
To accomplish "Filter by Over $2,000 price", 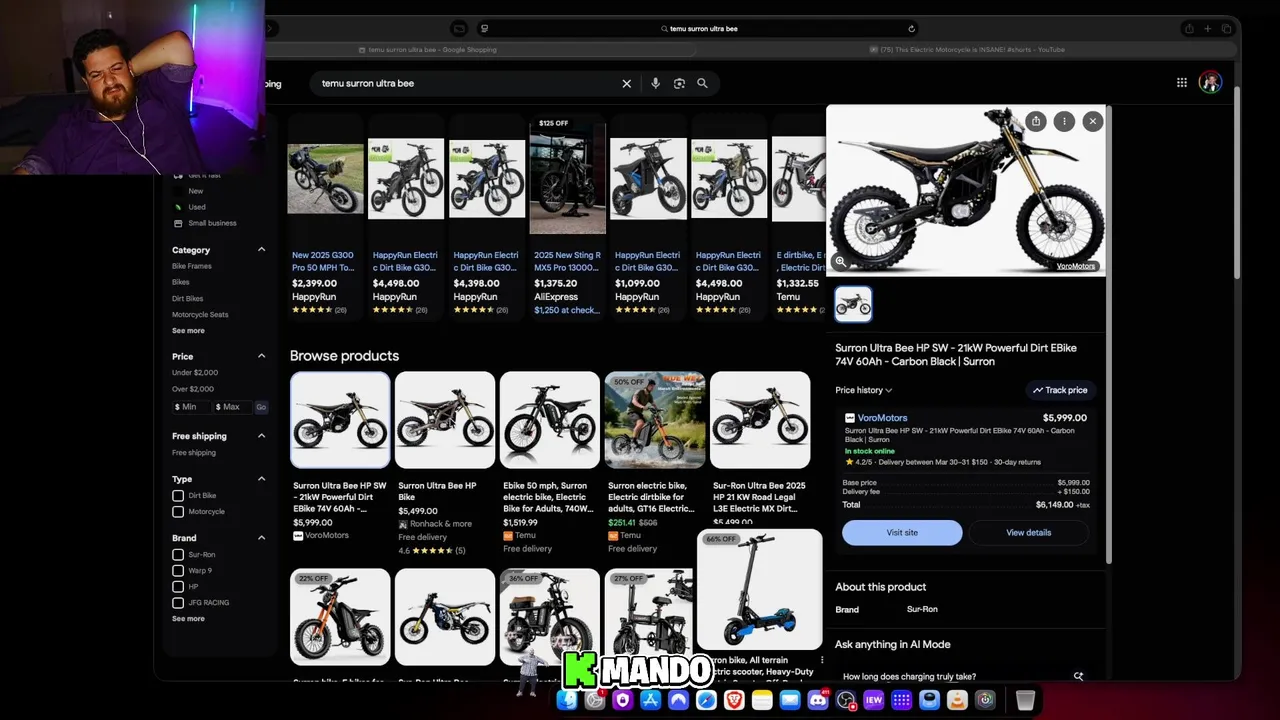I will 193,389.
